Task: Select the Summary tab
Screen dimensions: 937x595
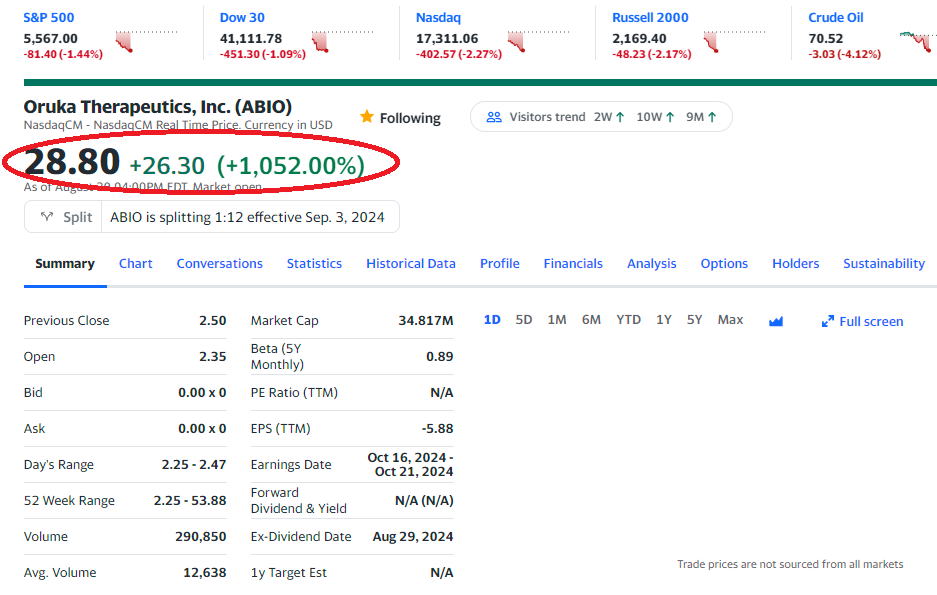Action: 65,263
